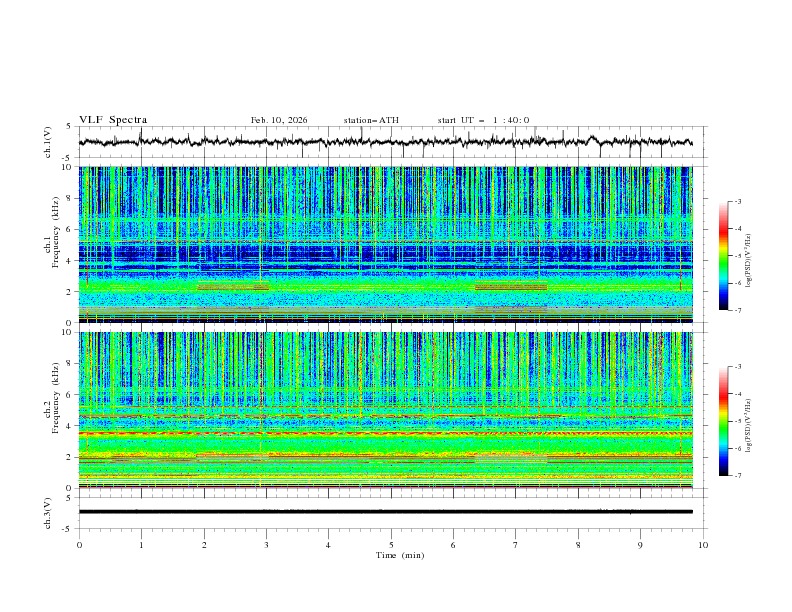The width and height of the screenshot is (792, 612).
Task: Click the "VLF Spectra" plot title
Action: coord(113,120)
